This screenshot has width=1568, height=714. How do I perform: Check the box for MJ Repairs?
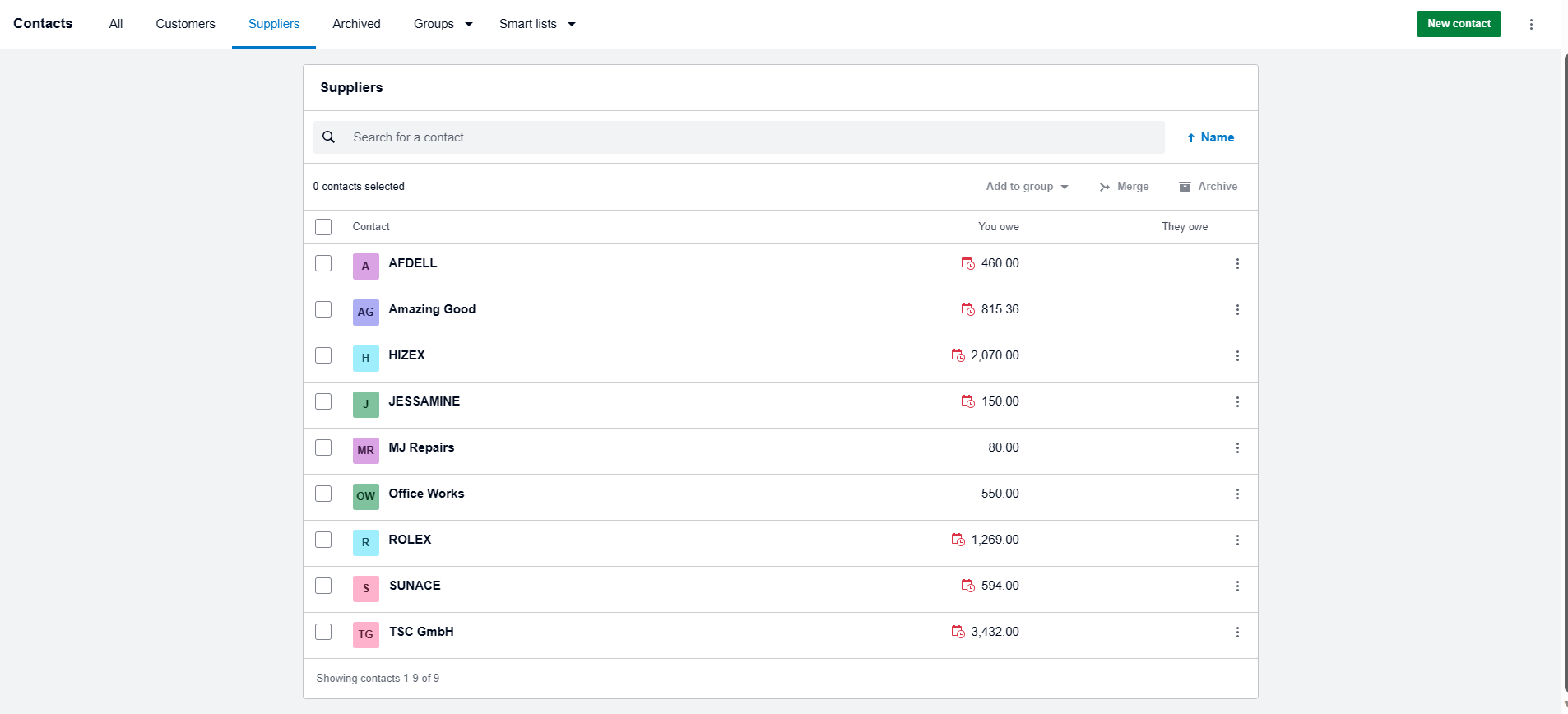click(x=323, y=447)
